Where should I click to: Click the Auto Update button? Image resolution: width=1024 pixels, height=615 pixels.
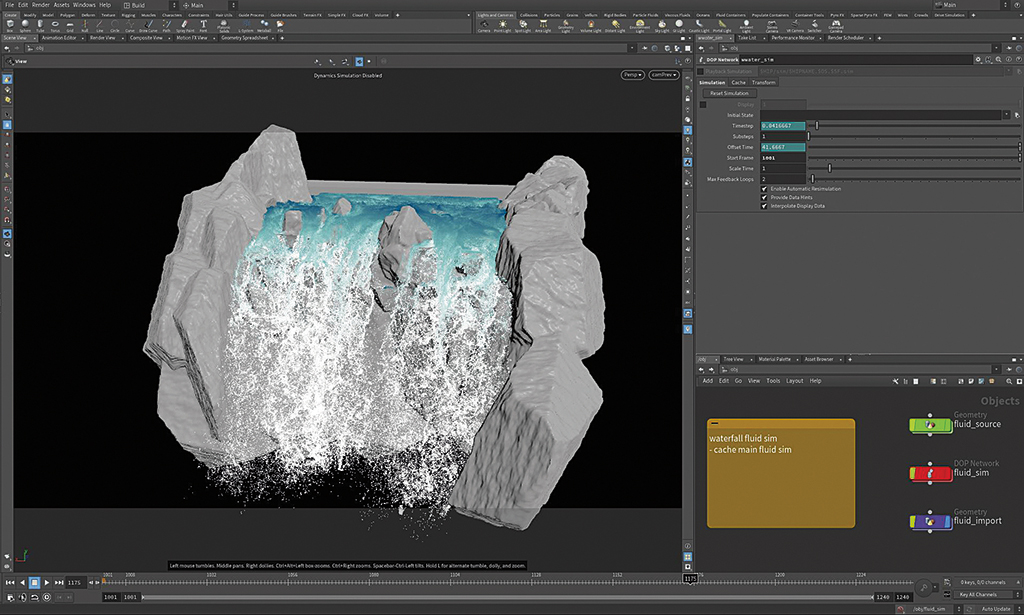click(x=994, y=608)
